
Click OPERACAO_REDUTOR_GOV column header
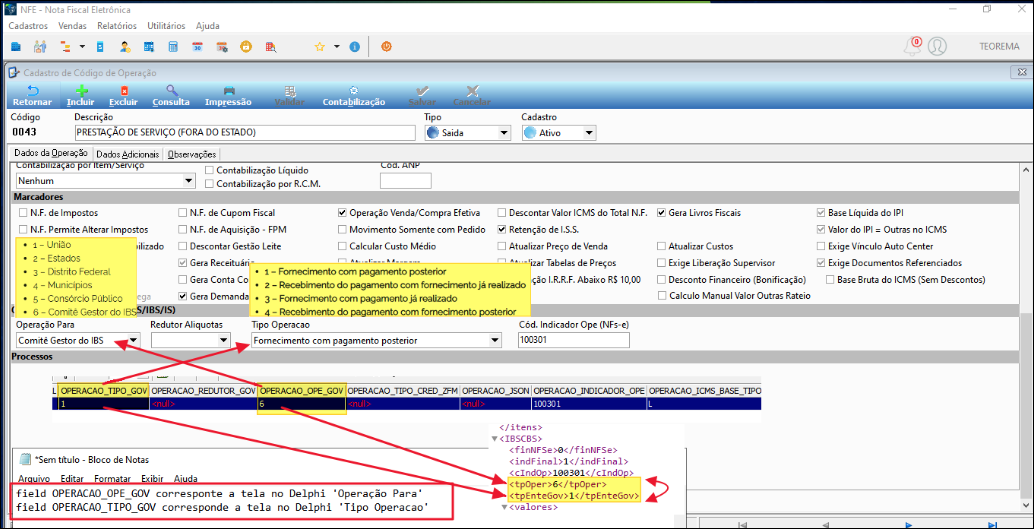coord(204,390)
